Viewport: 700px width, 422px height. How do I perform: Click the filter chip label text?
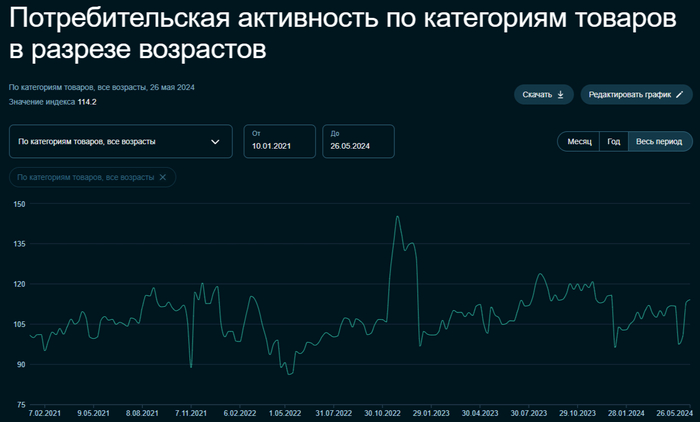click(x=87, y=177)
